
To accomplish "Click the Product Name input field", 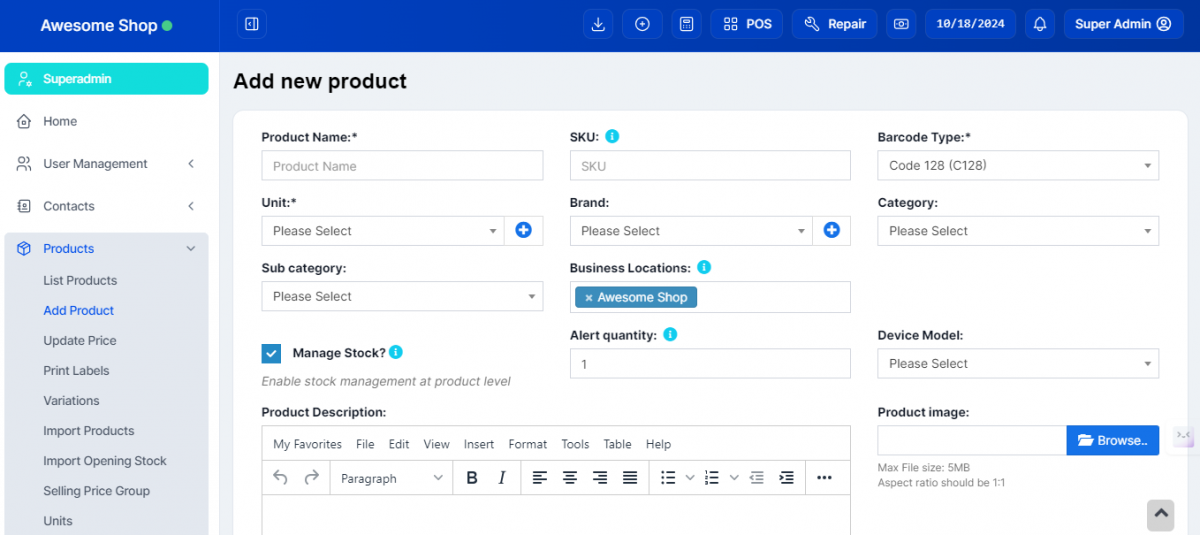I will click(402, 166).
